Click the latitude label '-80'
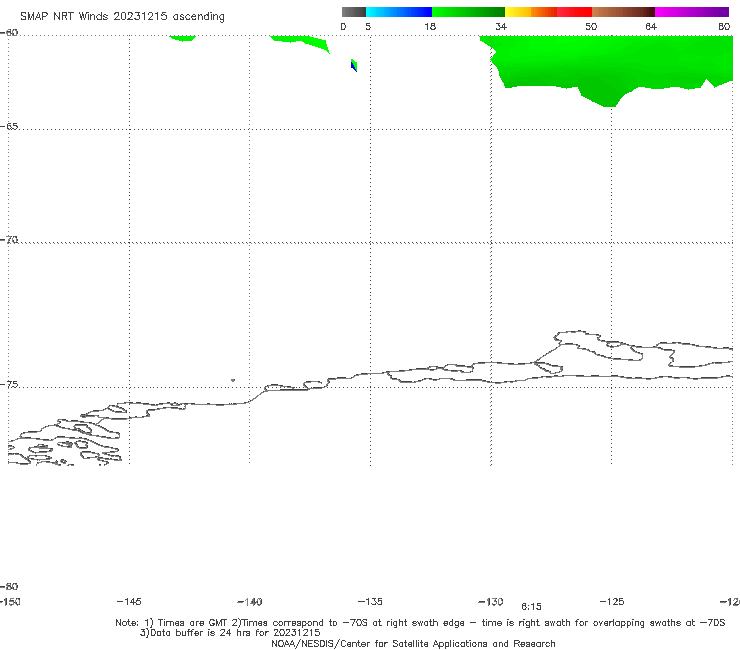Viewport: 740px width, 650px height. pos(9,586)
